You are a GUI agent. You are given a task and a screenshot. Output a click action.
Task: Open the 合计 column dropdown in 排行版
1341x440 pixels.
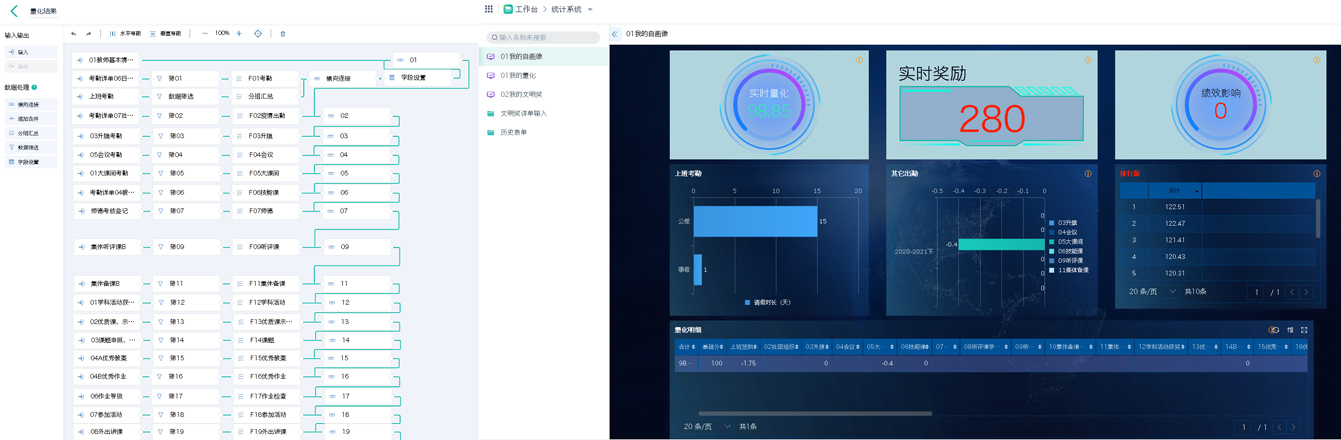tap(1197, 191)
